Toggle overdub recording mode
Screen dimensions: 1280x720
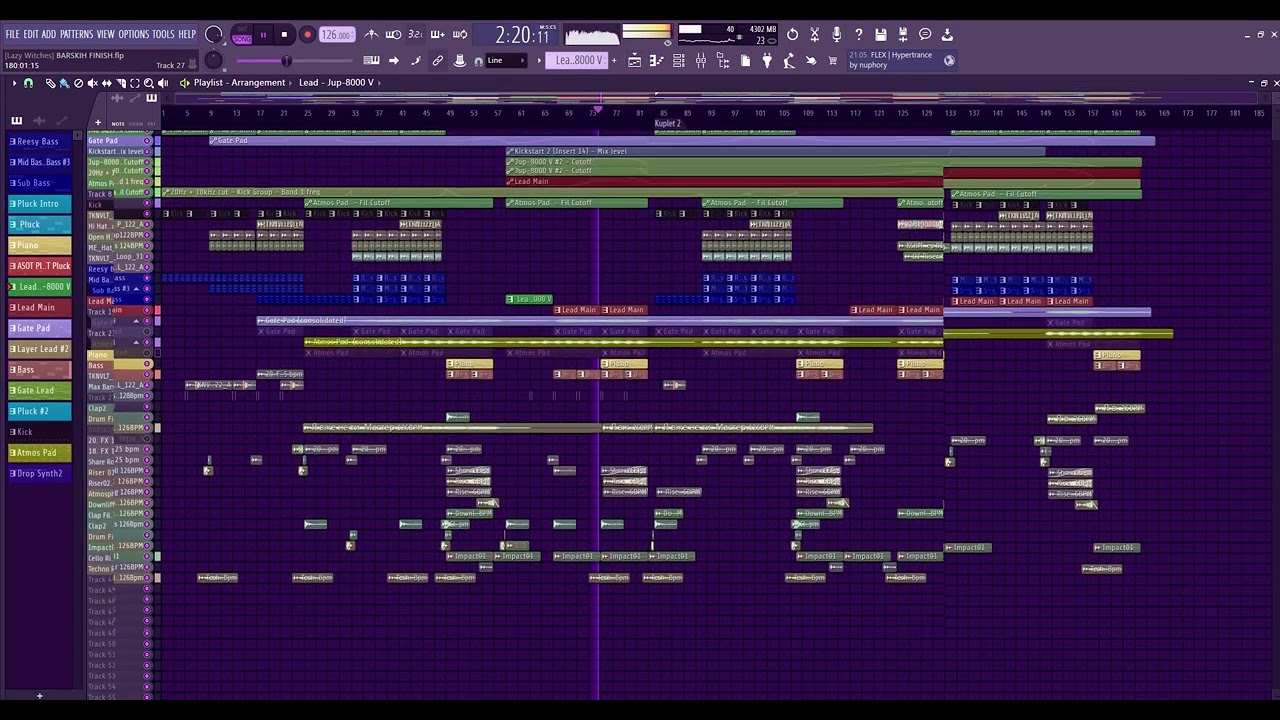click(437, 35)
